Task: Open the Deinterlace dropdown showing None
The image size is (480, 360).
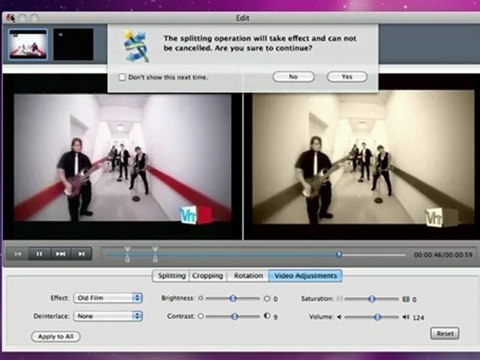Action: (108, 316)
